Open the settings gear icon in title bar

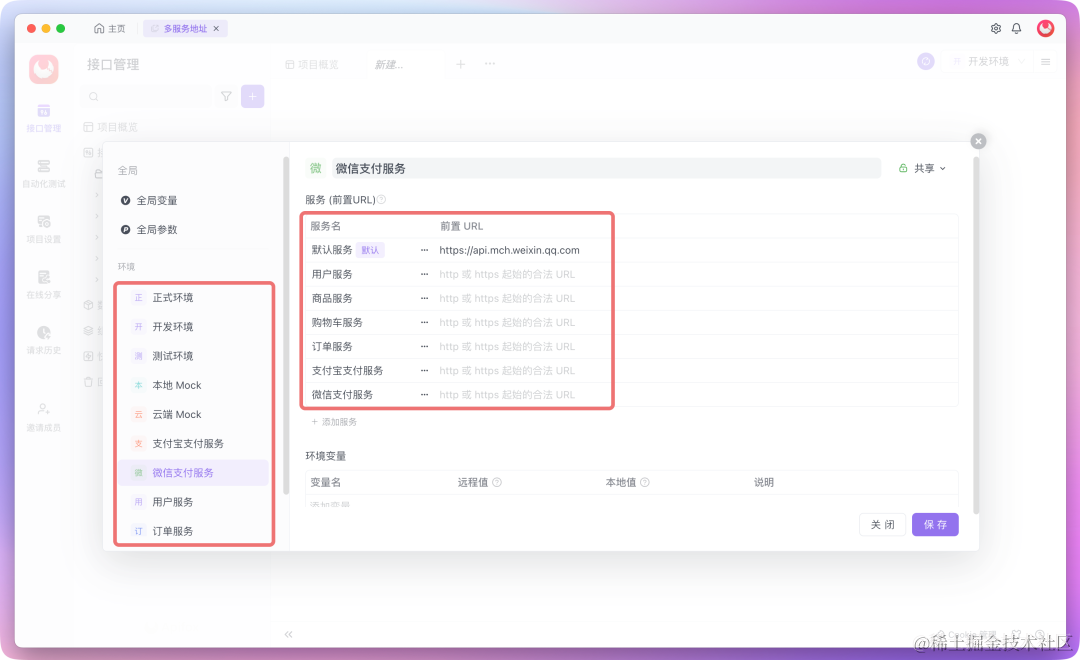[995, 28]
